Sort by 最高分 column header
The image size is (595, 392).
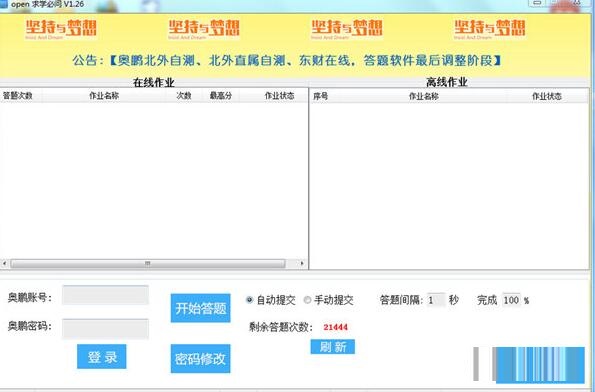220,96
